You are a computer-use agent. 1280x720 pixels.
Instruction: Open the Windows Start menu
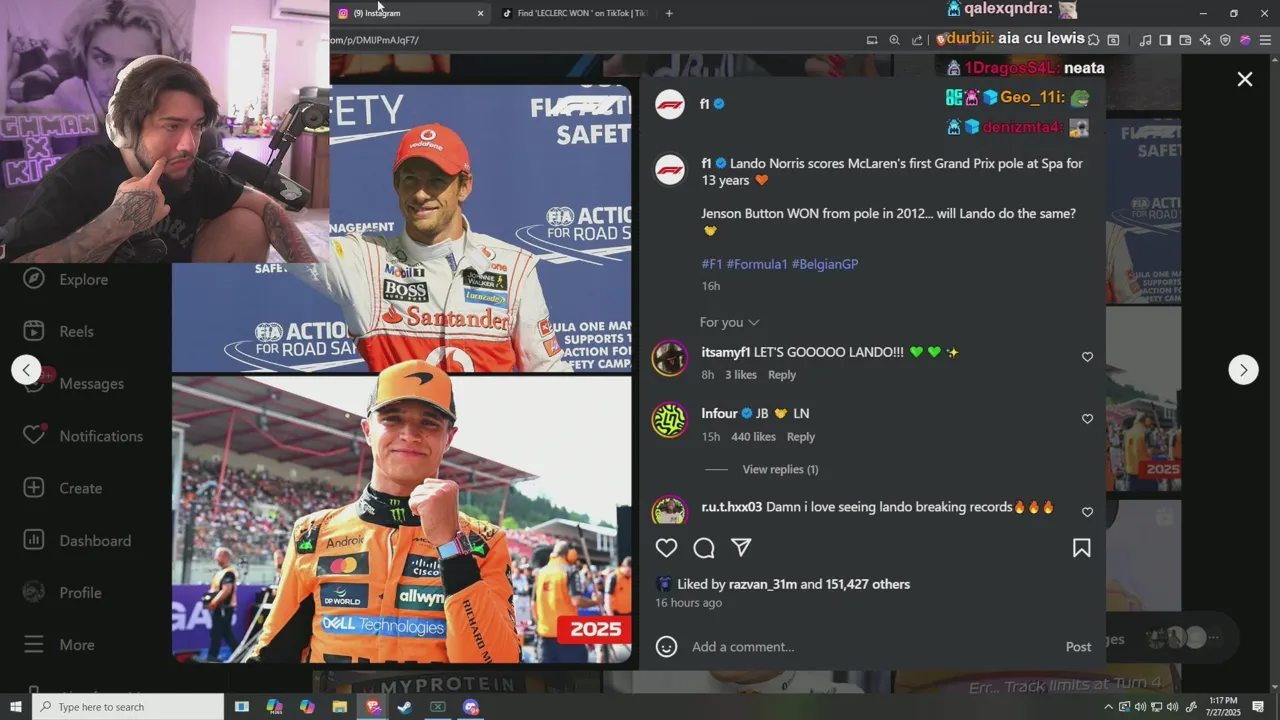coord(16,707)
